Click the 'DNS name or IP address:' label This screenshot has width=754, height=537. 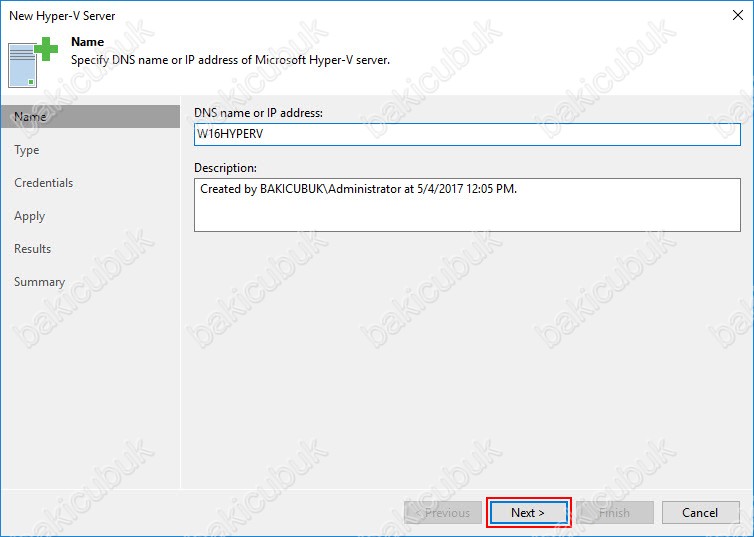[x=258, y=113]
